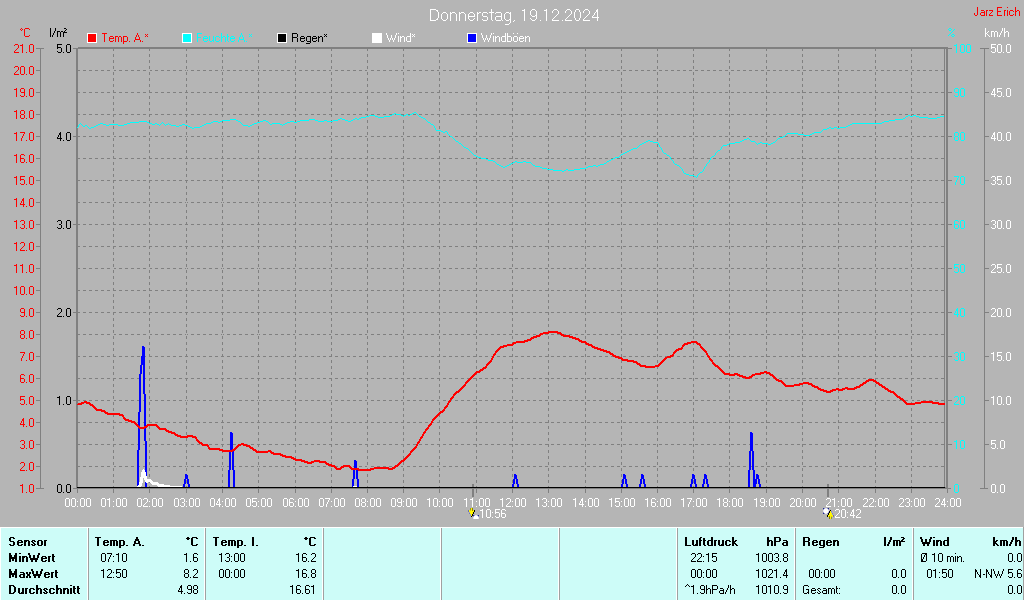Click the °C temperature axis unit label
This screenshot has height=600, width=1024.
tap(25, 33)
